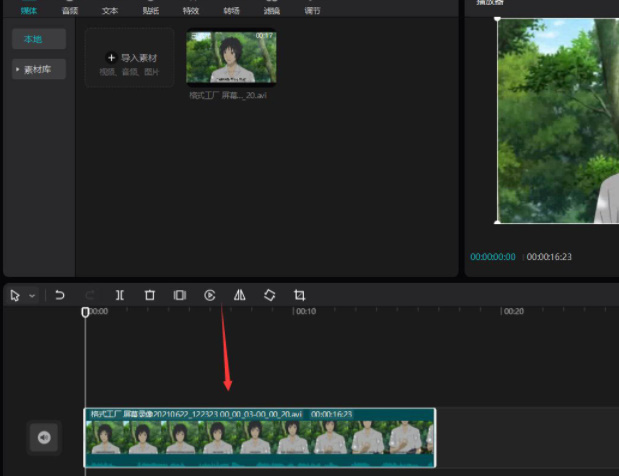619x476 pixels.
Task: Go to the 转场 transitions tab
Action: point(231,10)
